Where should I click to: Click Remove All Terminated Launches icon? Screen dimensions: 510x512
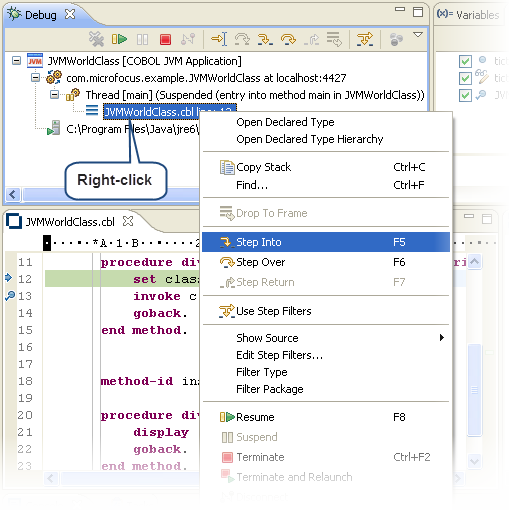click(x=96, y=39)
